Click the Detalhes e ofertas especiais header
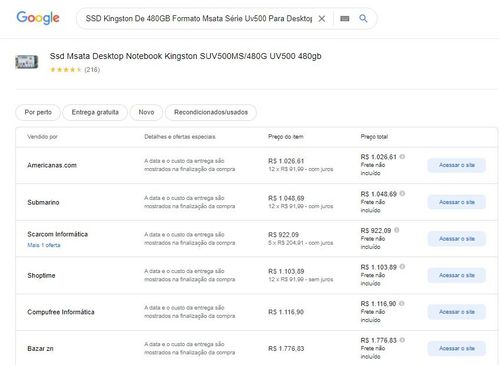The width and height of the screenshot is (500, 365). [180, 137]
